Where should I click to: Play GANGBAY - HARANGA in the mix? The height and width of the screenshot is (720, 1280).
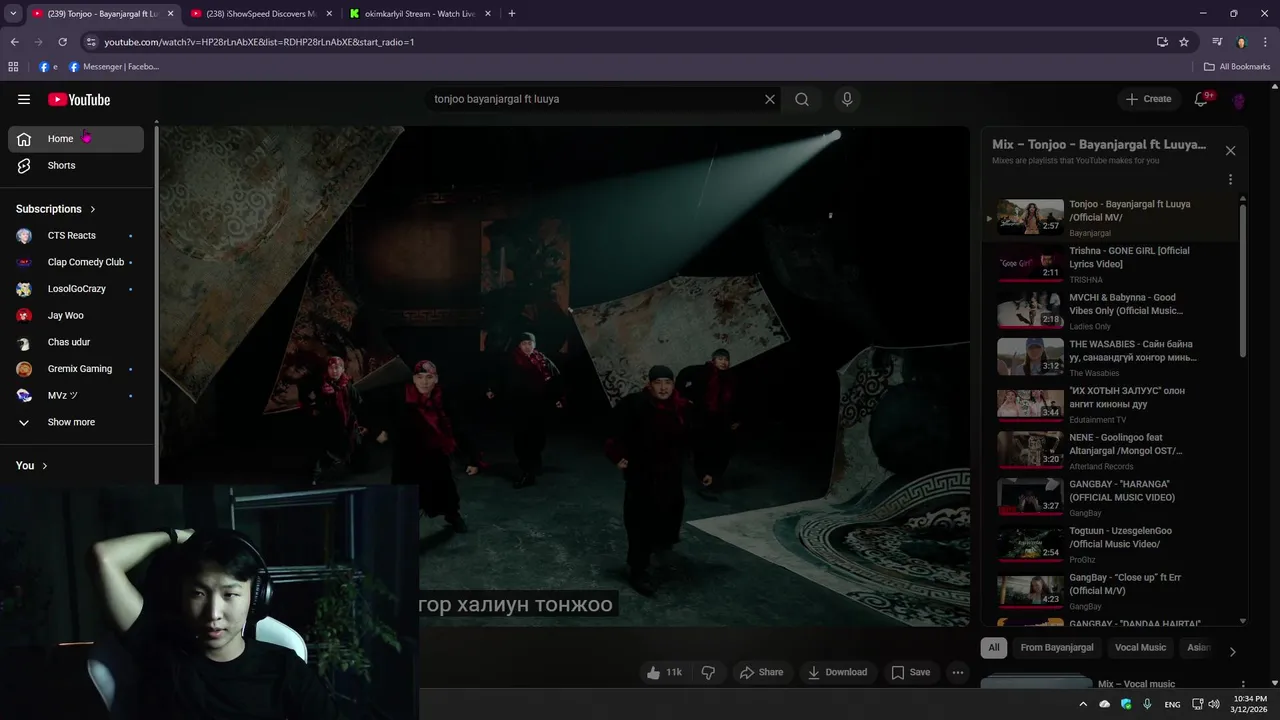[x=1110, y=497]
